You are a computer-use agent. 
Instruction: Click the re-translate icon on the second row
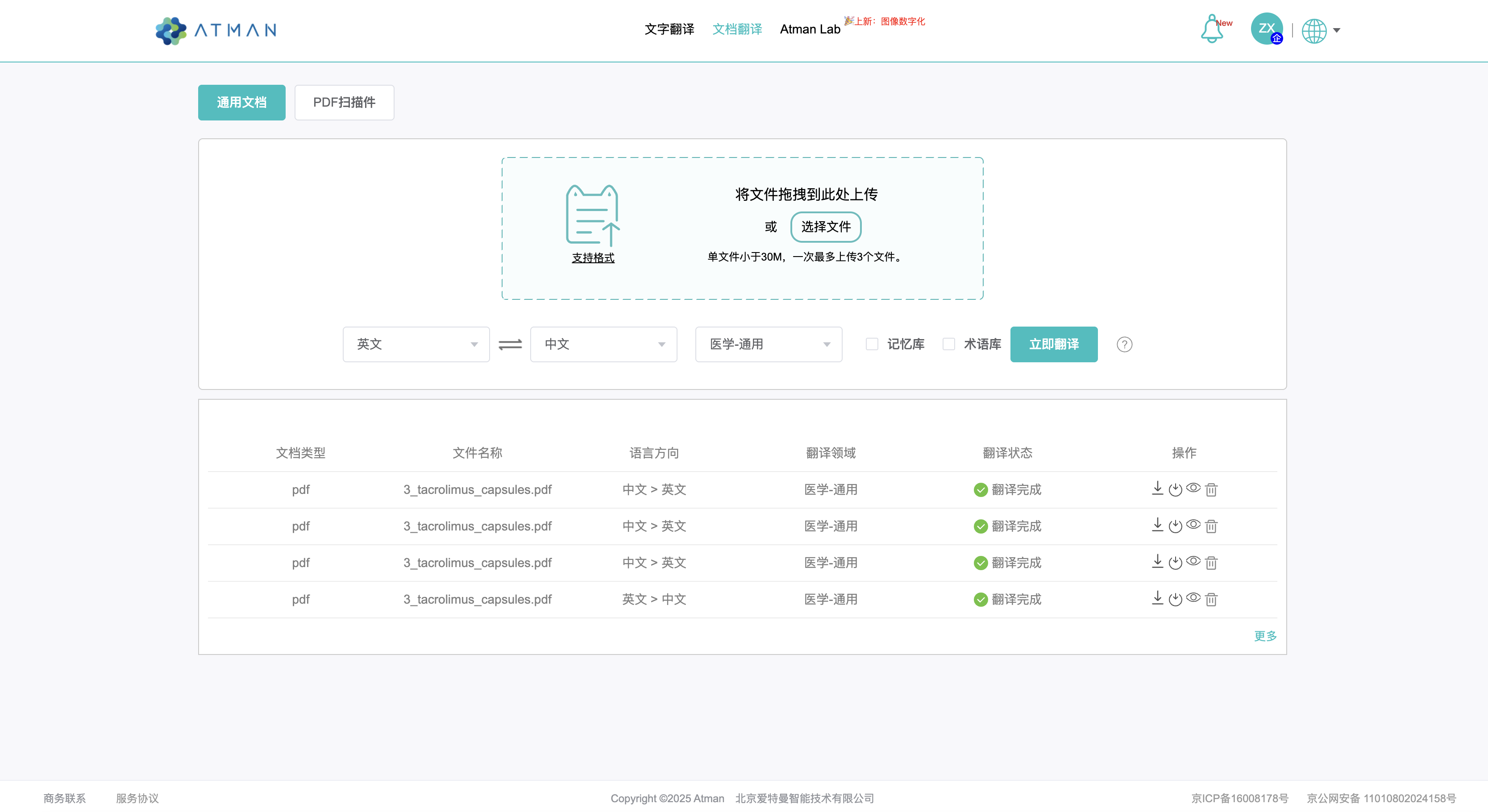click(1175, 526)
